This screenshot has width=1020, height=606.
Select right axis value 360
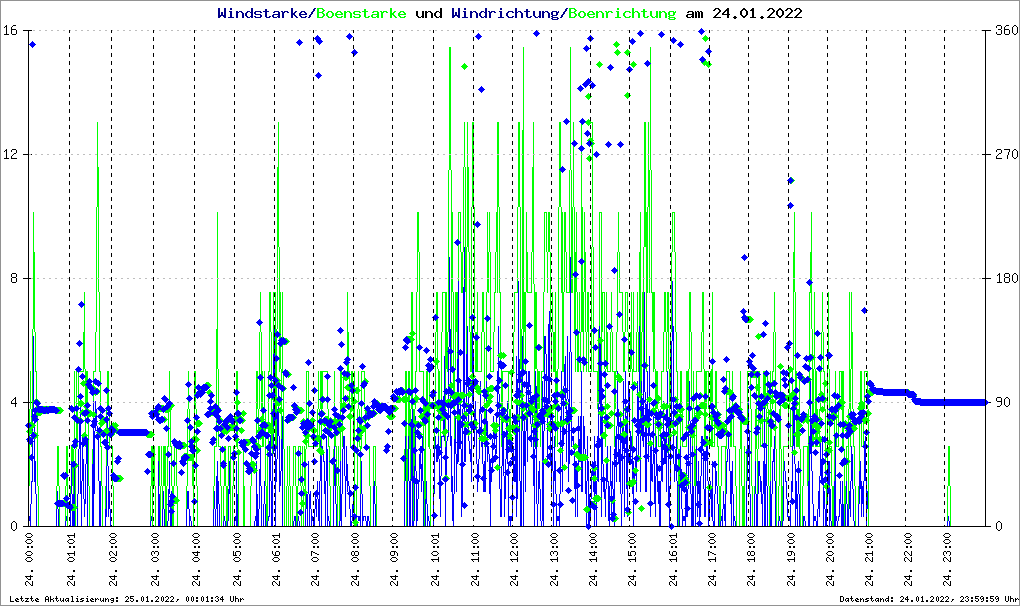tap(1007, 31)
